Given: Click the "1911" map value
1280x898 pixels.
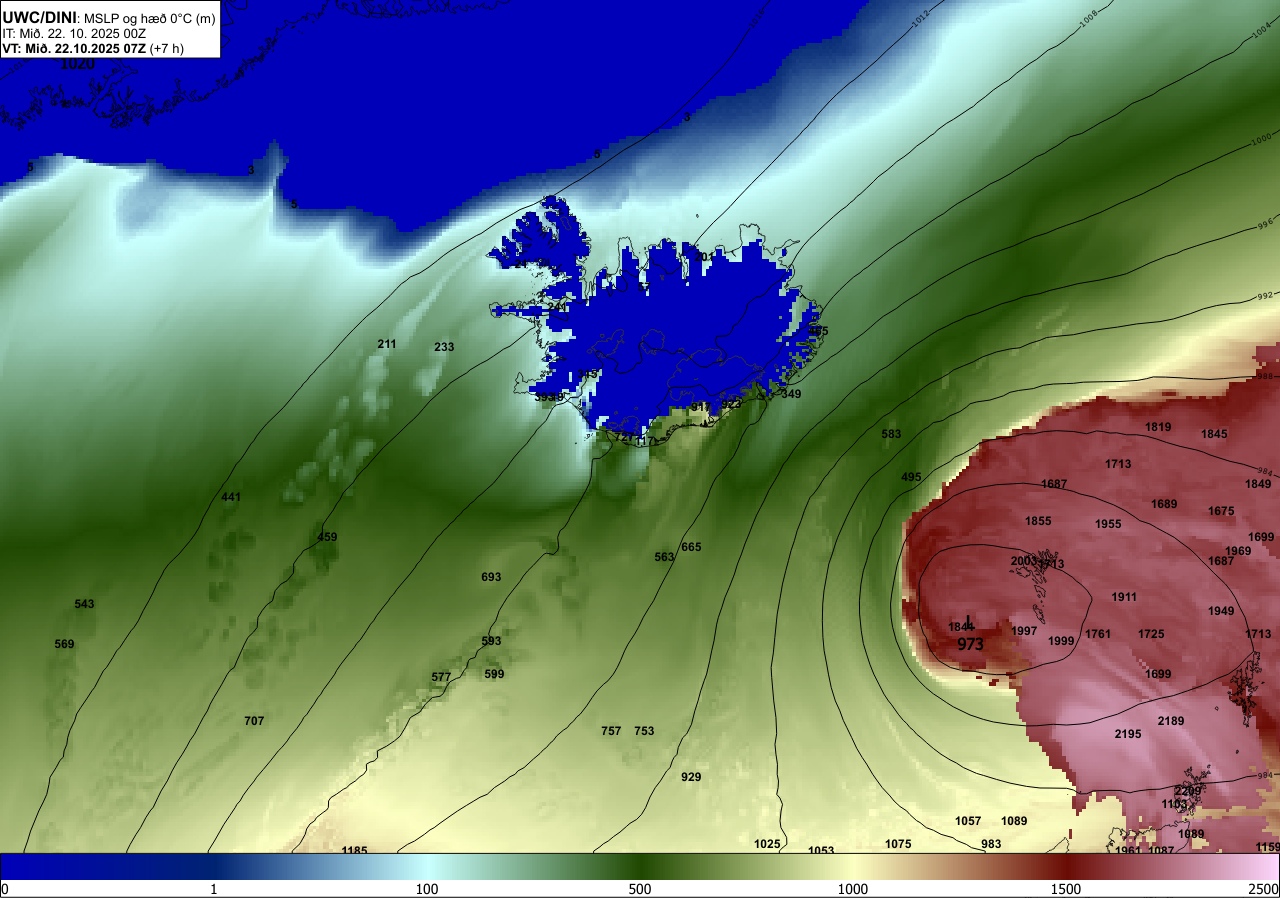Looking at the screenshot, I should pos(1124,597).
